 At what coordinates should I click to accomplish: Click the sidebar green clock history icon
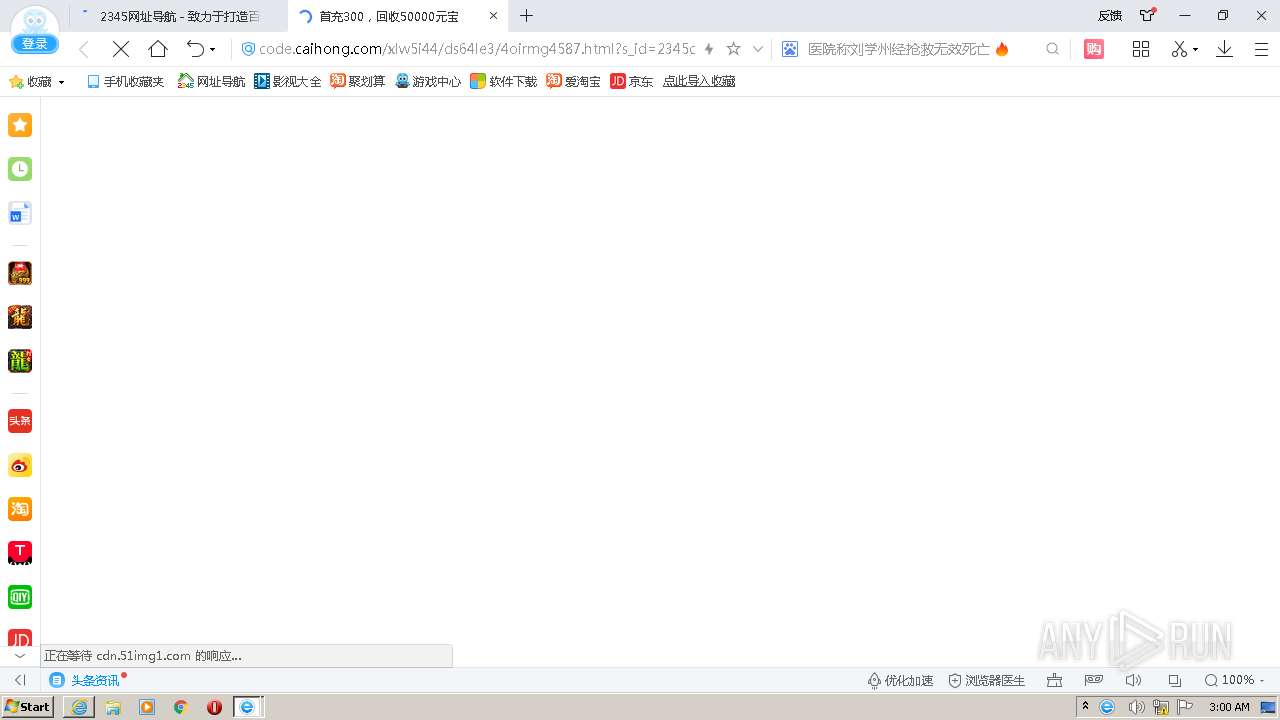pos(20,169)
